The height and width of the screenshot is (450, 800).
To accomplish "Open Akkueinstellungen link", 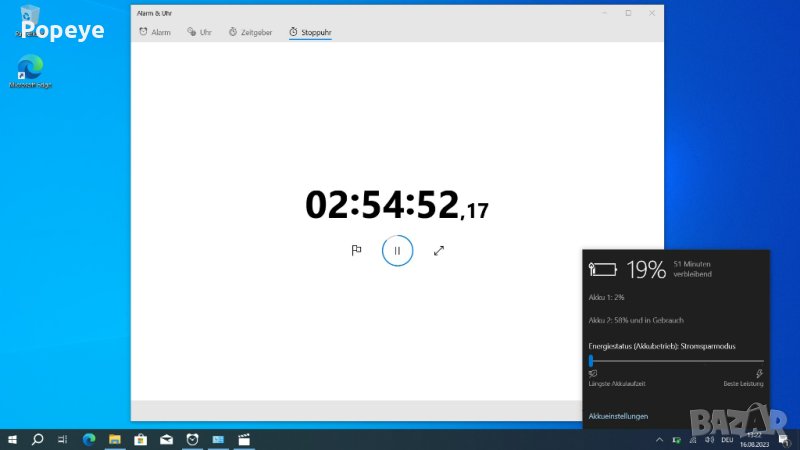I will tap(618, 416).
